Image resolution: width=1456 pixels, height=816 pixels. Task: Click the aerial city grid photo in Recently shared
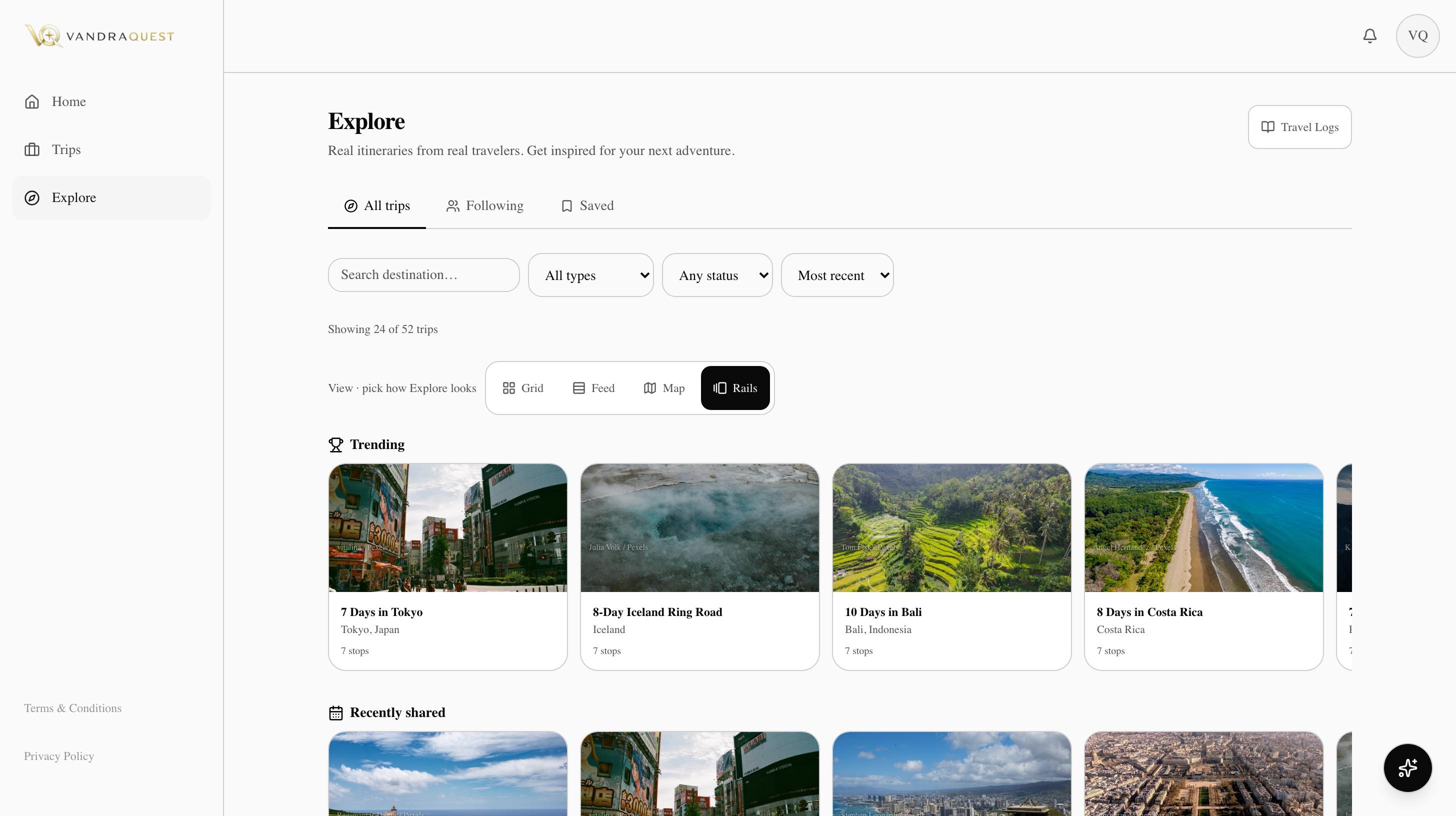pyautogui.click(x=1204, y=773)
